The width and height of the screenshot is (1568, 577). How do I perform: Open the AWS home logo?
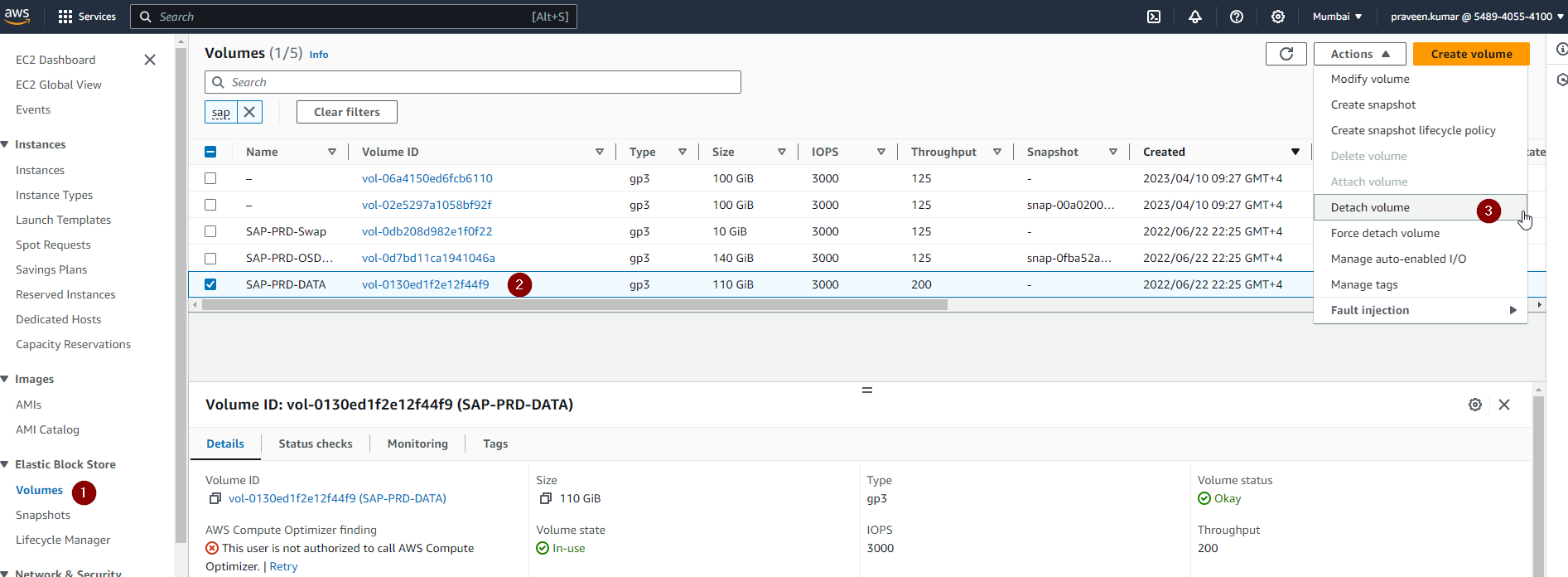[17, 16]
